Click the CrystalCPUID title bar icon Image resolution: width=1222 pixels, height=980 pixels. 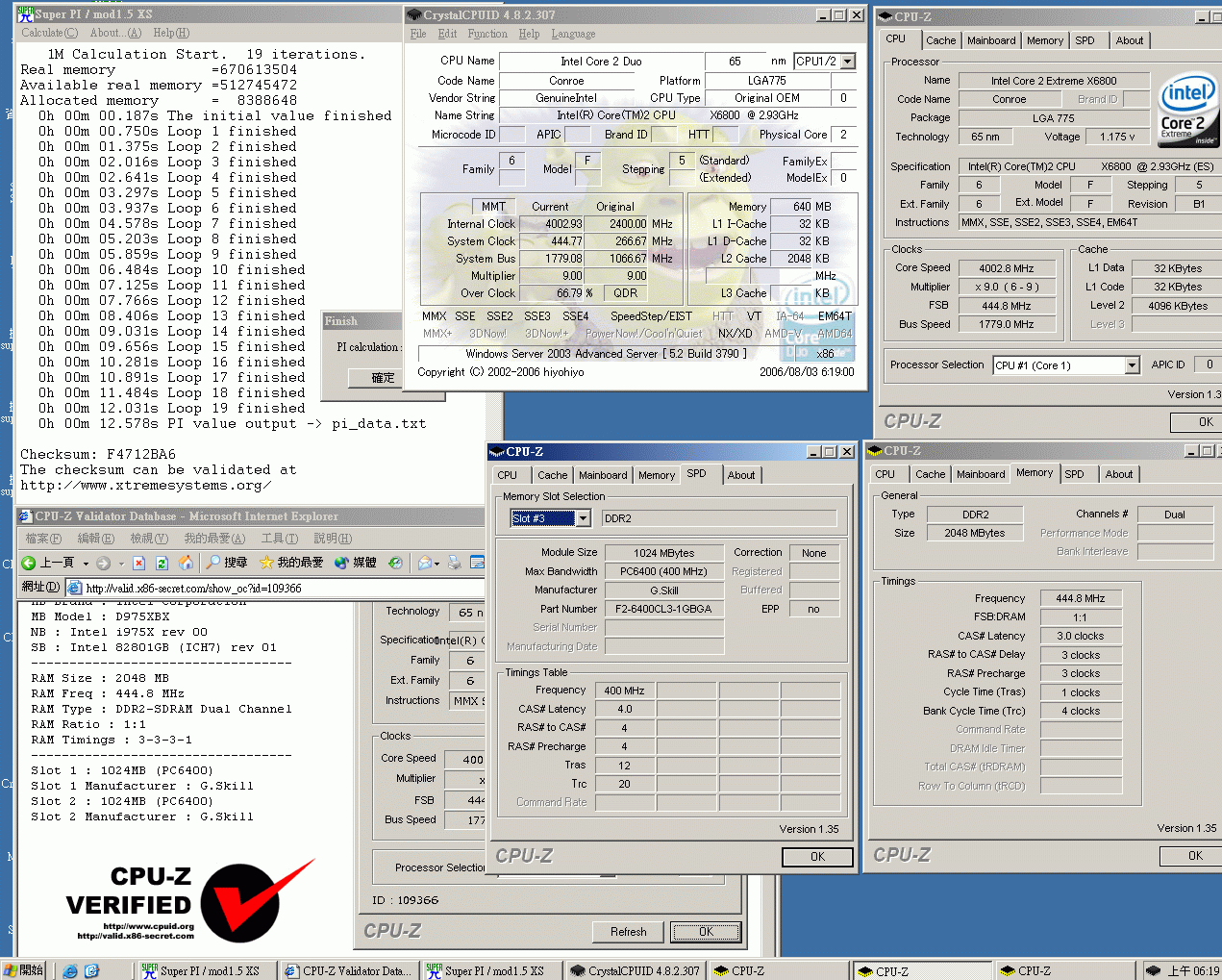tap(414, 15)
